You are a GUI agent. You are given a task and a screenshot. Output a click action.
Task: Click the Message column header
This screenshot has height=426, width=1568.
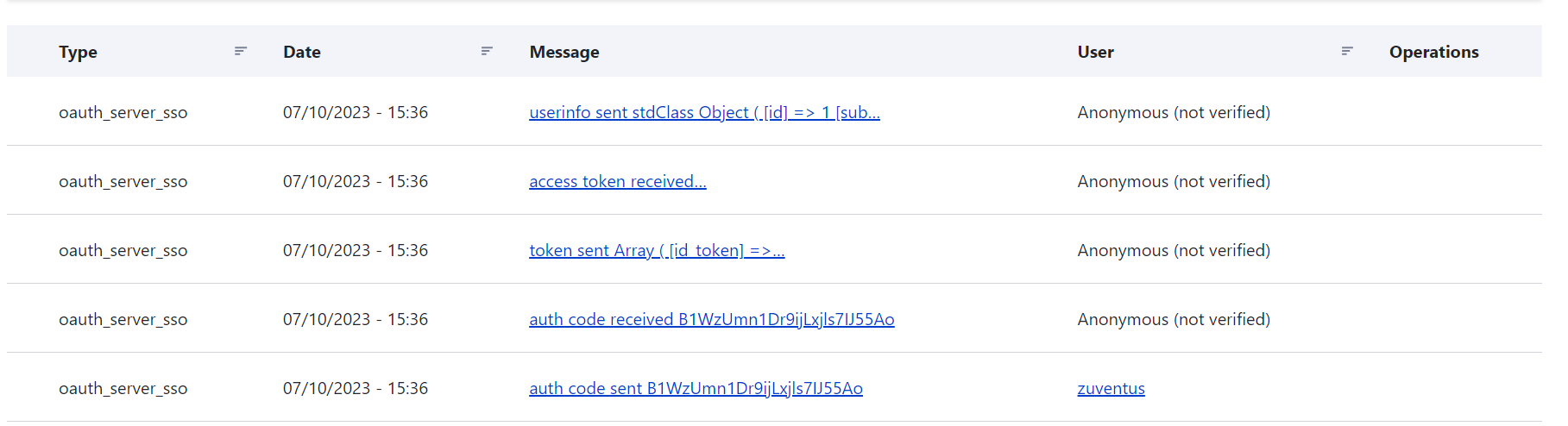(564, 53)
